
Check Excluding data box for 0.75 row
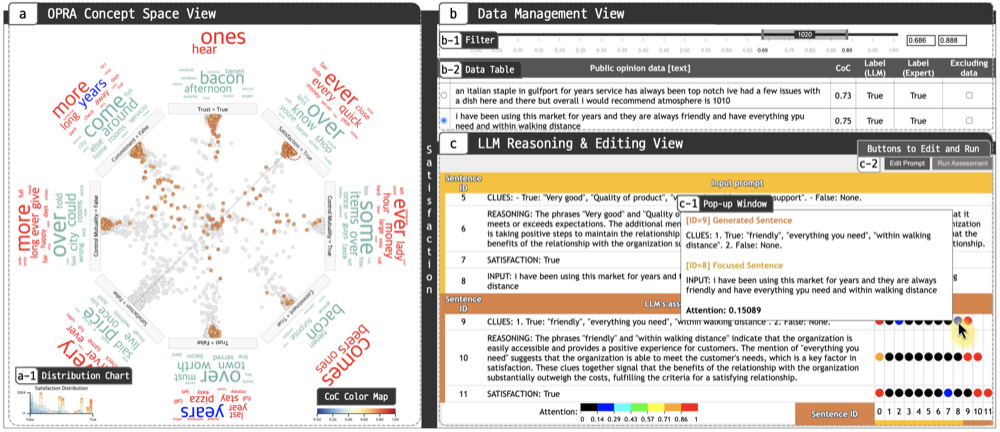[x=969, y=120]
